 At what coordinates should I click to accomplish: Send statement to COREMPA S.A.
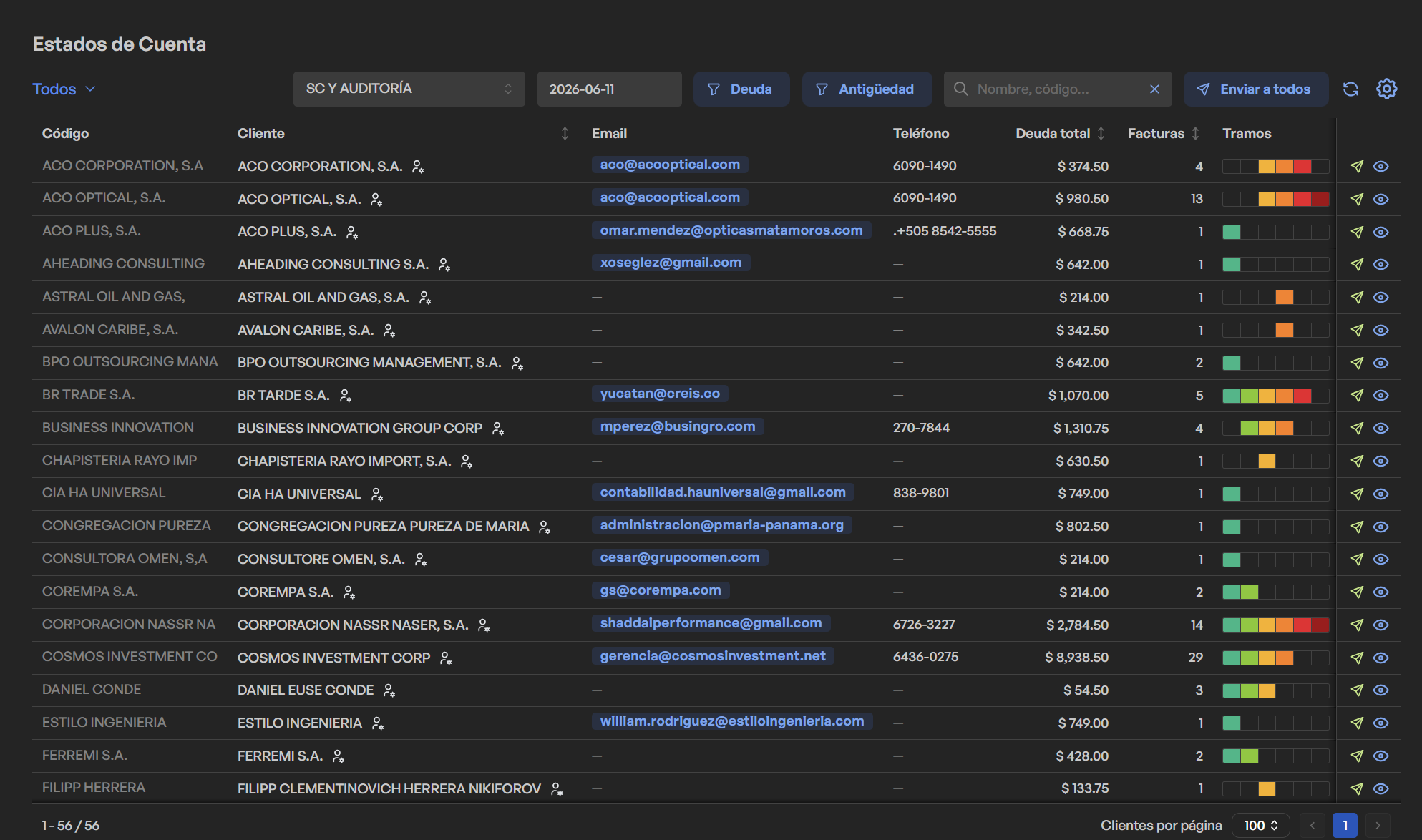(x=1357, y=592)
